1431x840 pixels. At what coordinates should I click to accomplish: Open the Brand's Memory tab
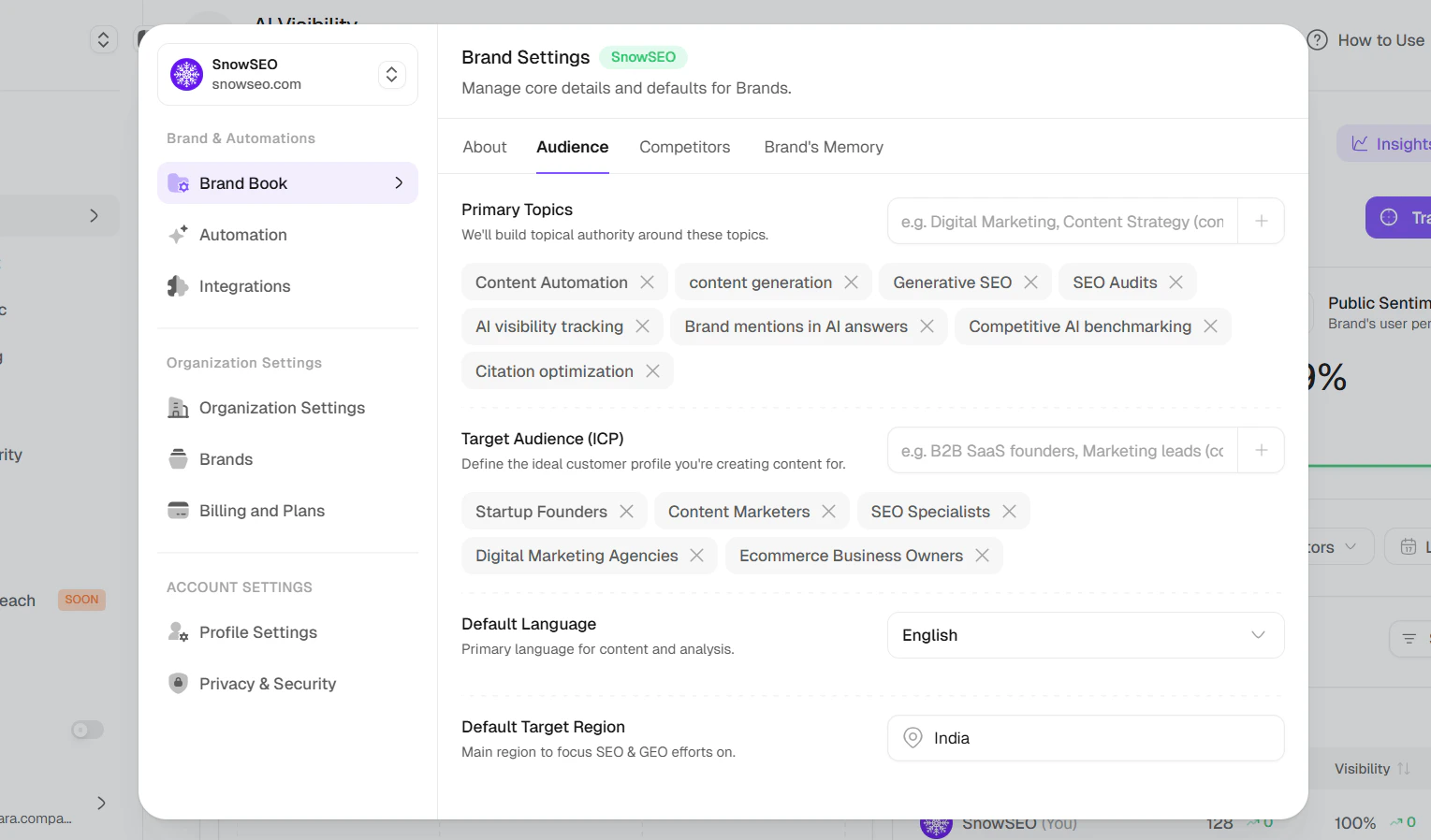[x=823, y=147]
